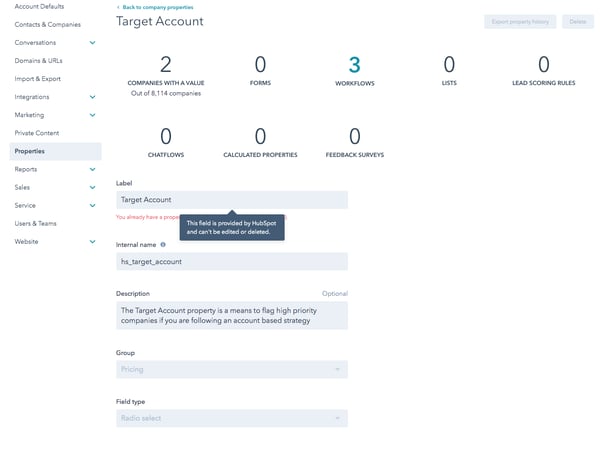Image resolution: width=600 pixels, height=450 pixels.
Task: Click the Internal name info icon
Action: [x=163, y=245]
